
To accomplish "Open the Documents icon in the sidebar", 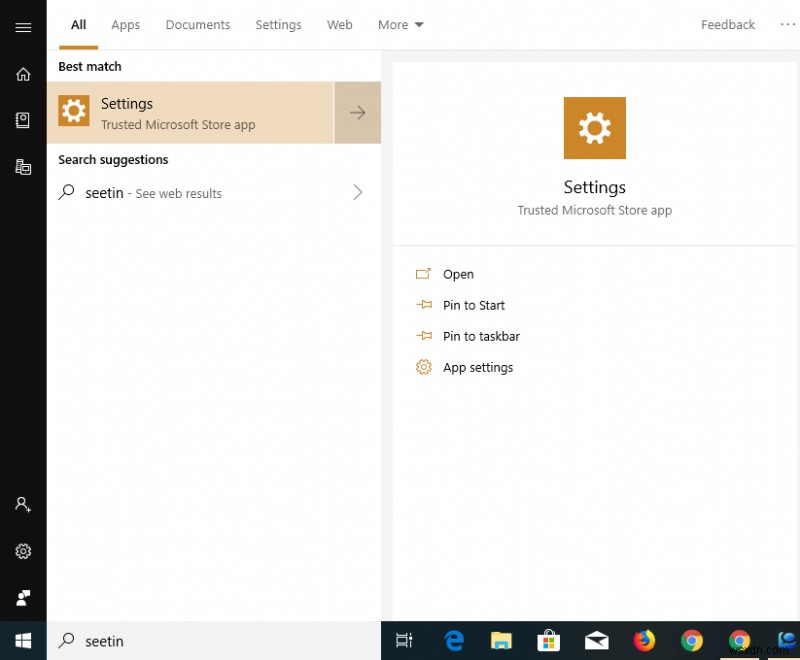I will click(x=22, y=120).
